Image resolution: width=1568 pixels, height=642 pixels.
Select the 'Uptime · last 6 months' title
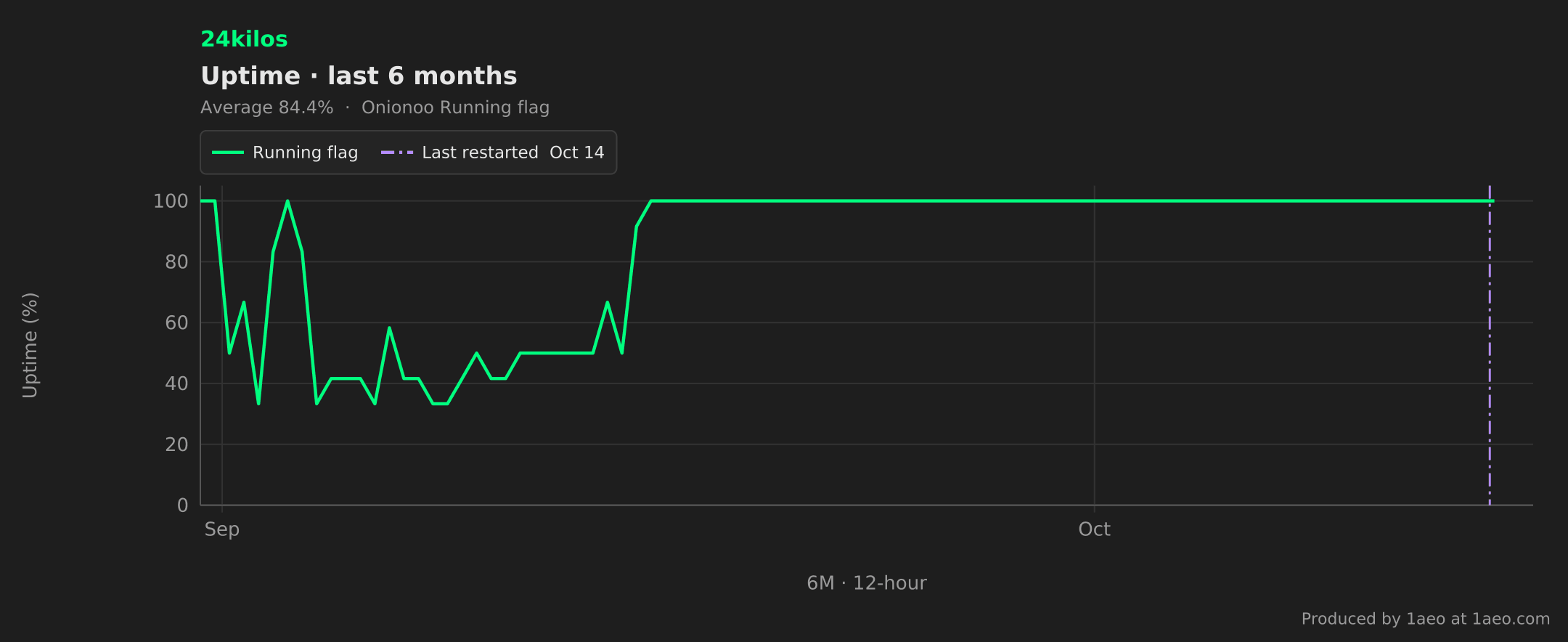tap(359, 76)
